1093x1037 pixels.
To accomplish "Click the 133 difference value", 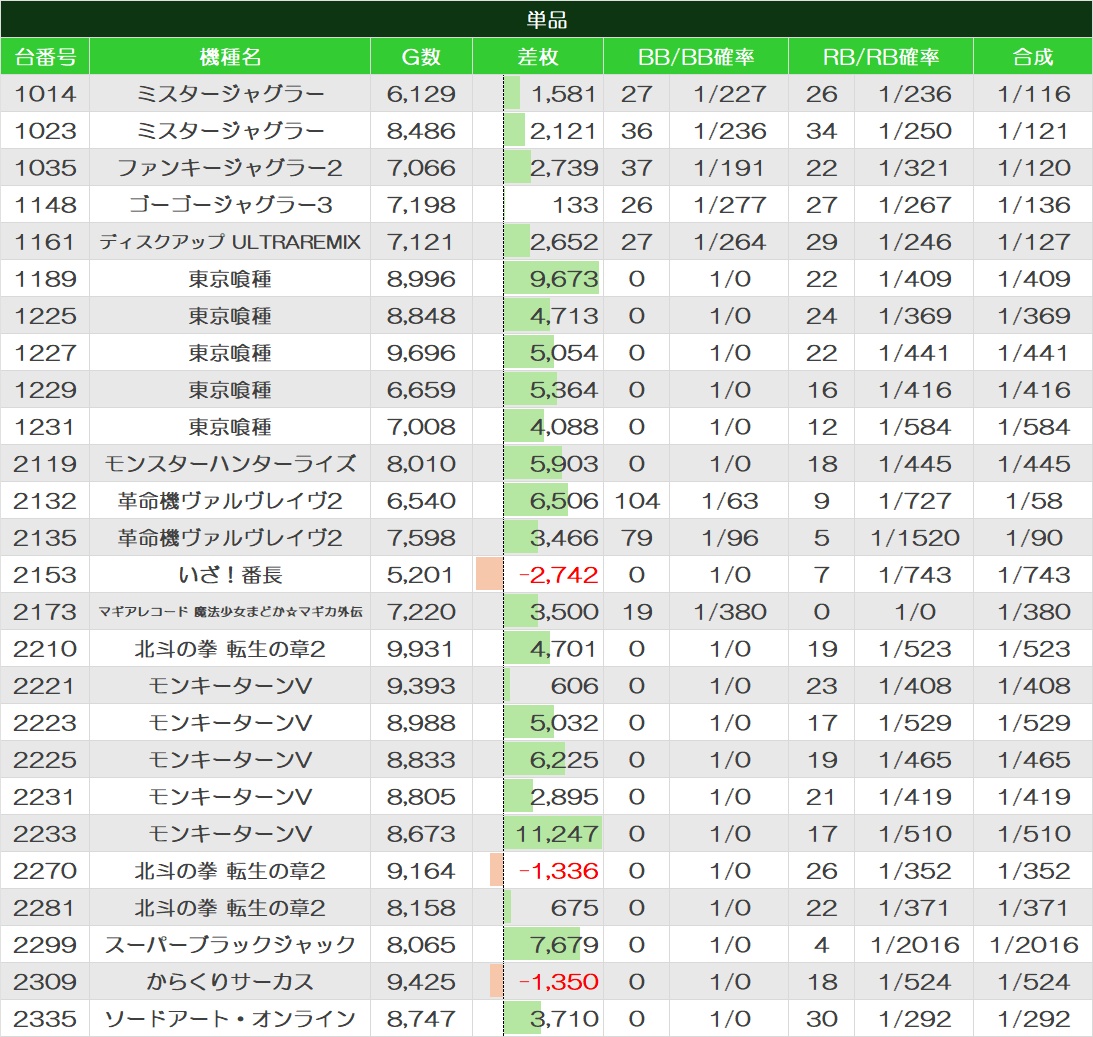I will 575,205.
